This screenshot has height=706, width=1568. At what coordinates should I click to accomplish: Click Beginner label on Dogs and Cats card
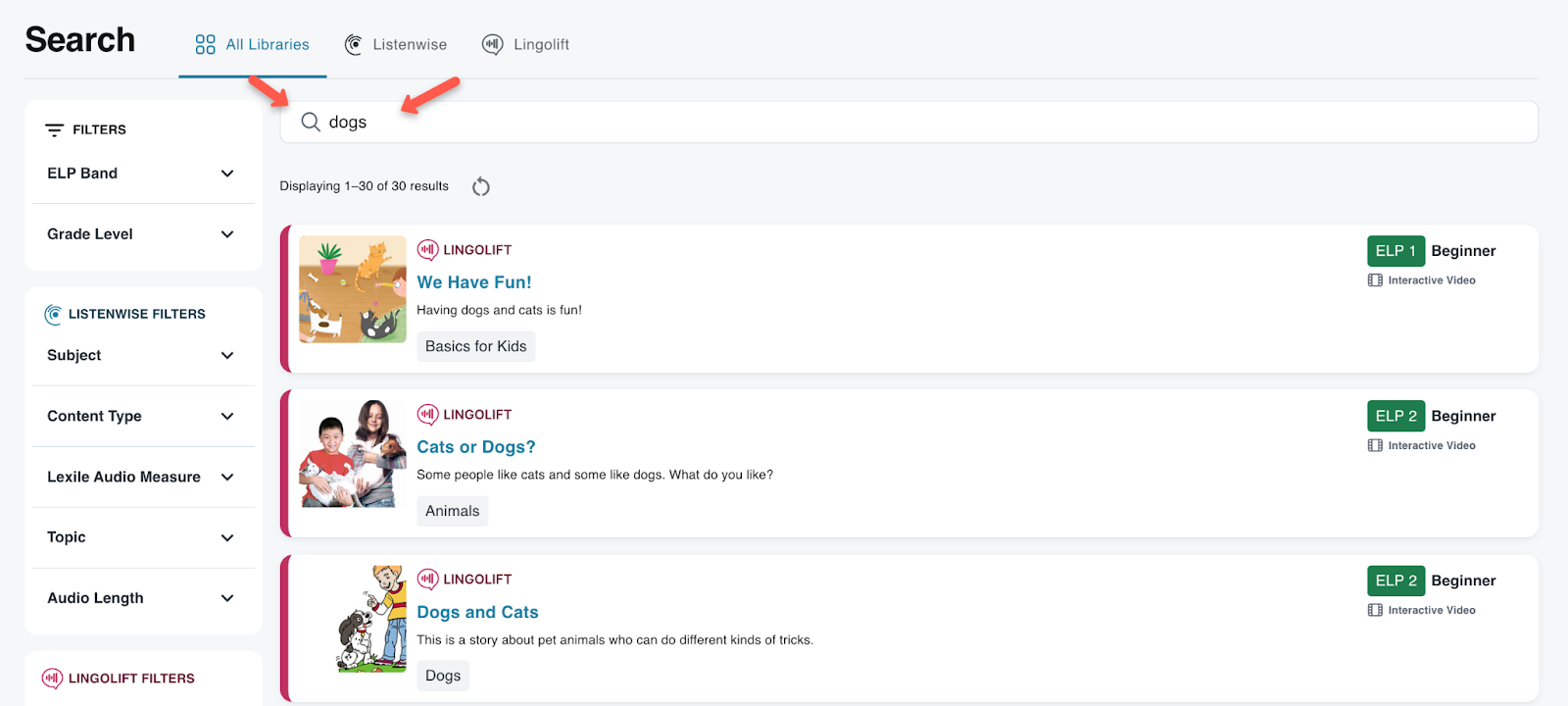point(1463,580)
